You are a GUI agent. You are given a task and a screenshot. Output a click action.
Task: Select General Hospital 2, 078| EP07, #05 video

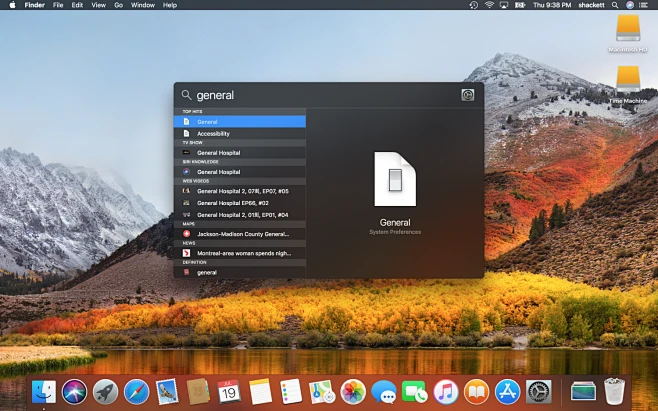coord(240,191)
